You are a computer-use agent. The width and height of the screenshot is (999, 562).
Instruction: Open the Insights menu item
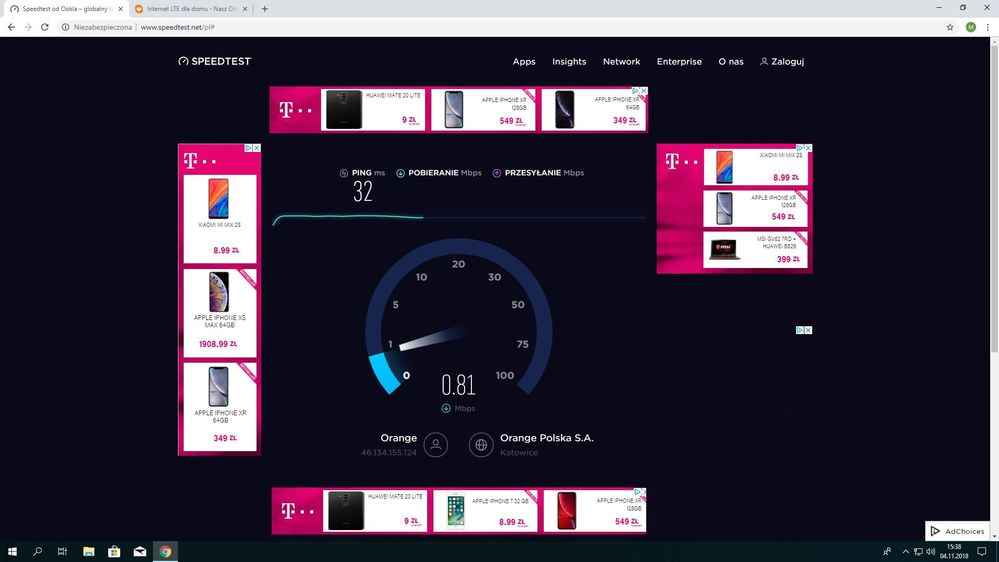(x=569, y=62)
